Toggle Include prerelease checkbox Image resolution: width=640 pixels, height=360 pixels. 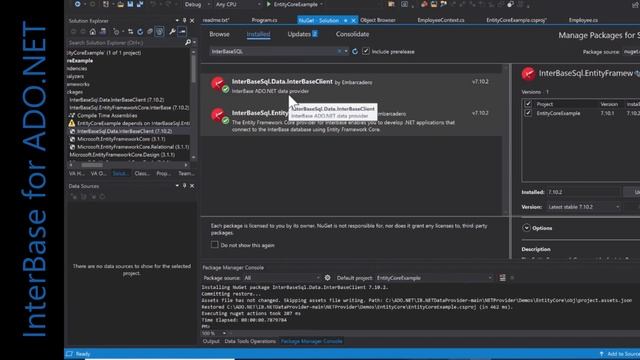[366, 51]
